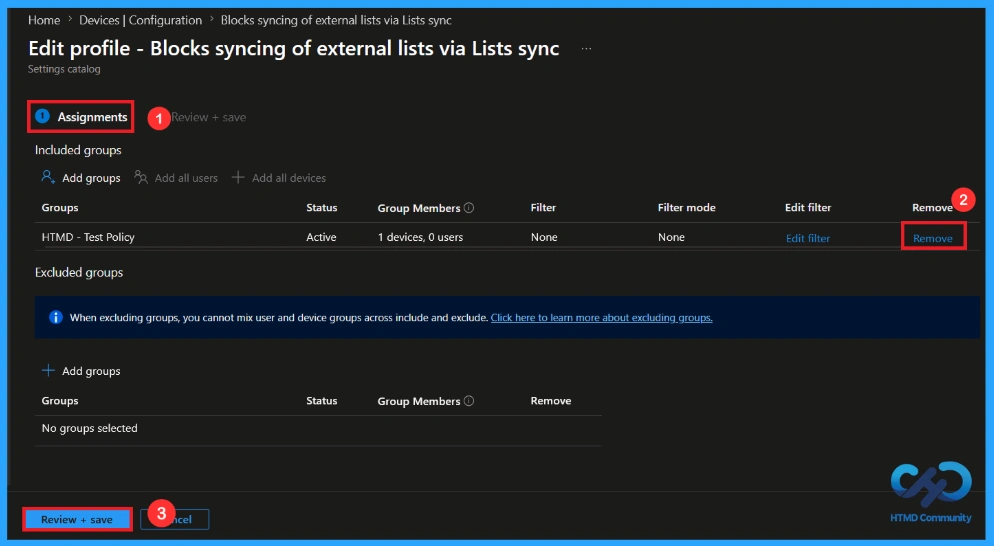Click Add all users icon

141,178
